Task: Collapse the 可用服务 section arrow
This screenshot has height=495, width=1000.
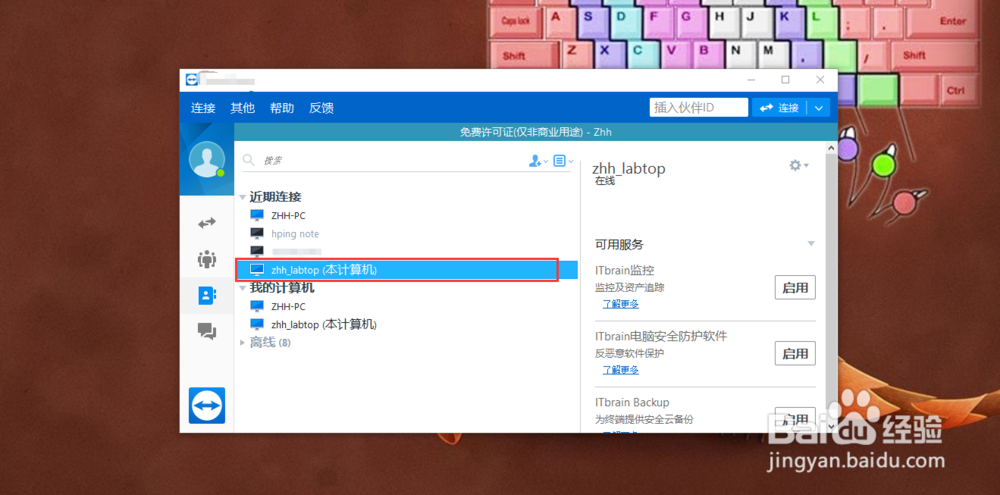Action: click(x=811, y=244)
